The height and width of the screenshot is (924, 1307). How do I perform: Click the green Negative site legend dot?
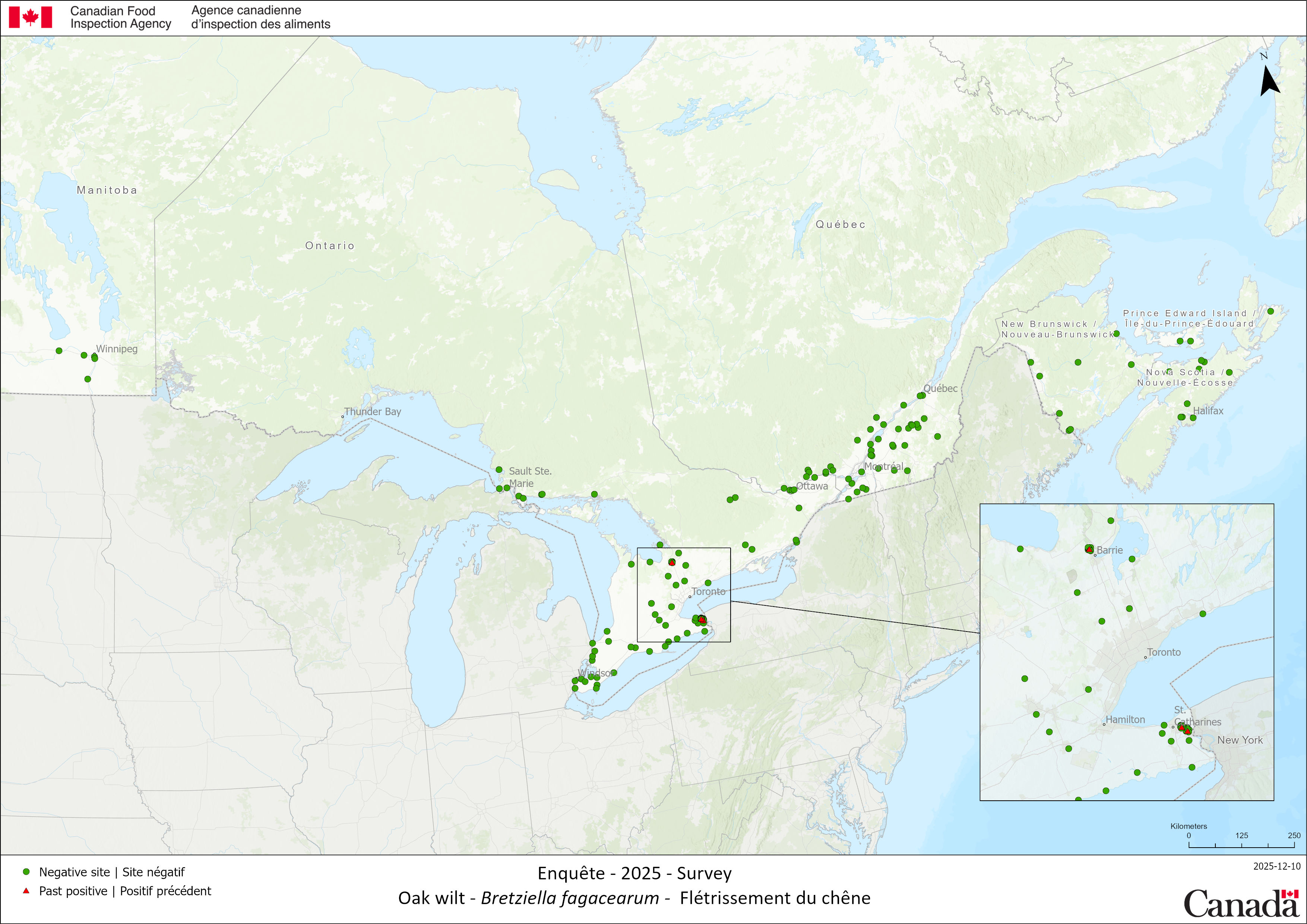pos(26,871)
